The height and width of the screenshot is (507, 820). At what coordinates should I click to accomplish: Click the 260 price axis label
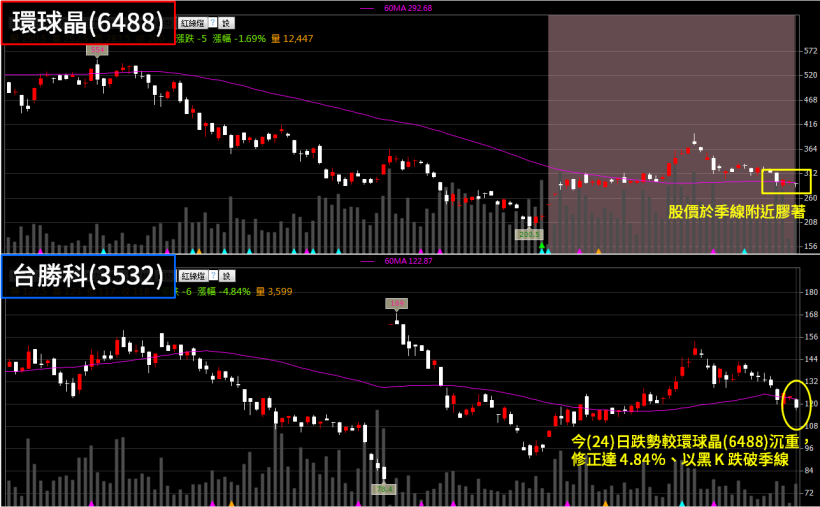811,198
